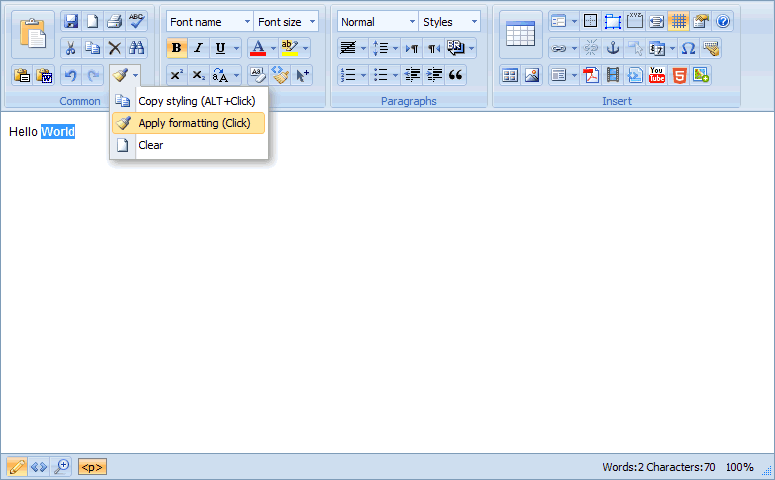Toggle Bold formatting

176,48
